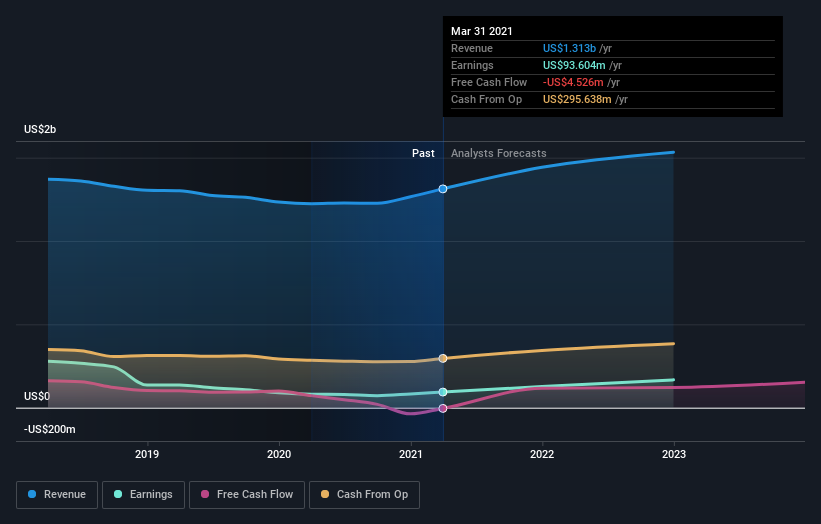Click the Past label on chart
Viewport: 821px width, 524px height.
[x=423, y=153]
